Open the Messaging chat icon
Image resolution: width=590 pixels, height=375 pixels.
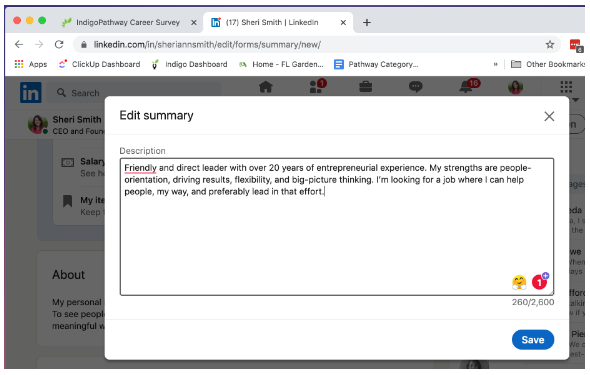click(415, 87)
